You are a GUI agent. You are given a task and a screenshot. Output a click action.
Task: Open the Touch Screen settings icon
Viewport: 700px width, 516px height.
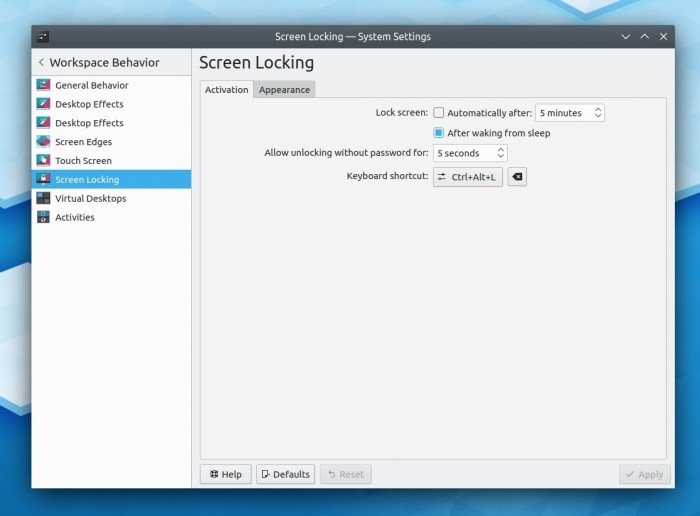[x=43, y=161]
